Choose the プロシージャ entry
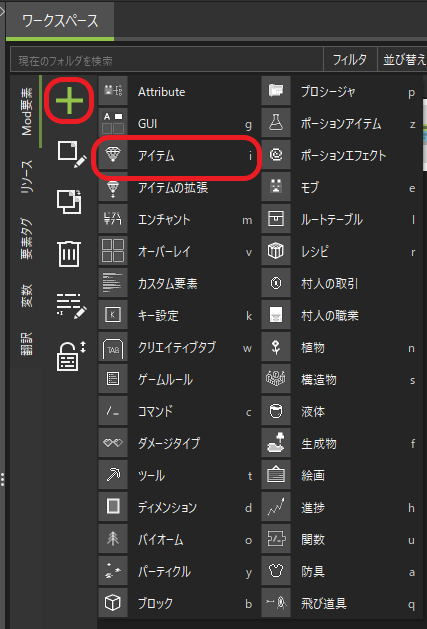The height and width of the screenshot is (629, 427). click(340, 92)
